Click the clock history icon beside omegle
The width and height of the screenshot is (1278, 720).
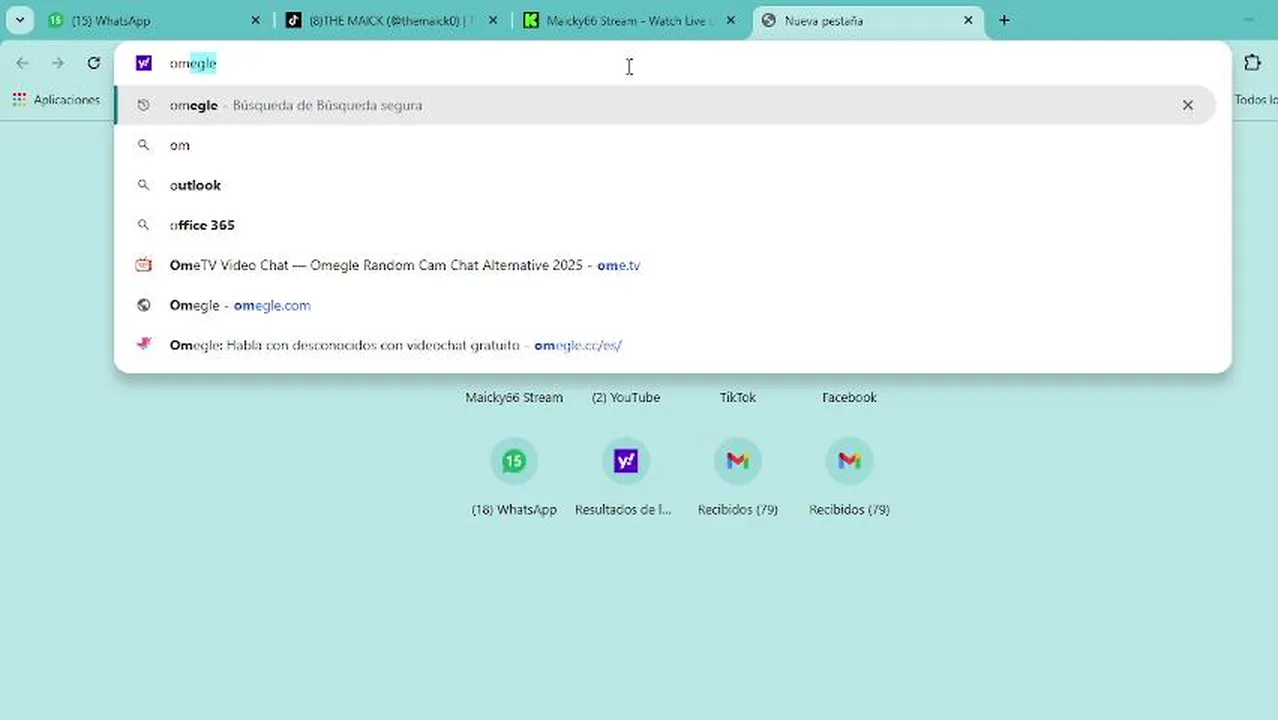pos(144,105)
